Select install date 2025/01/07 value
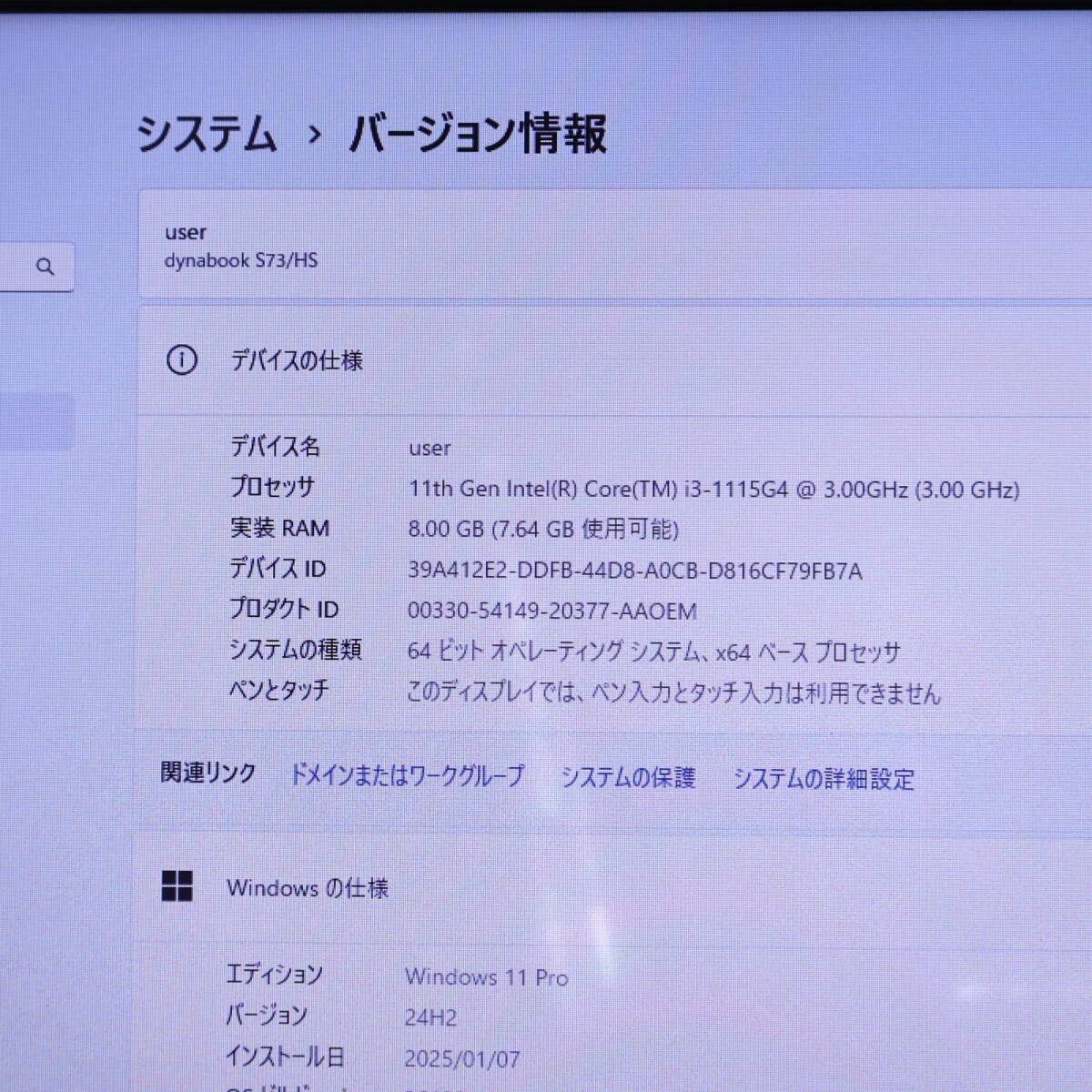Viewport: 1092px width, 1092px height. [462, 1059]
